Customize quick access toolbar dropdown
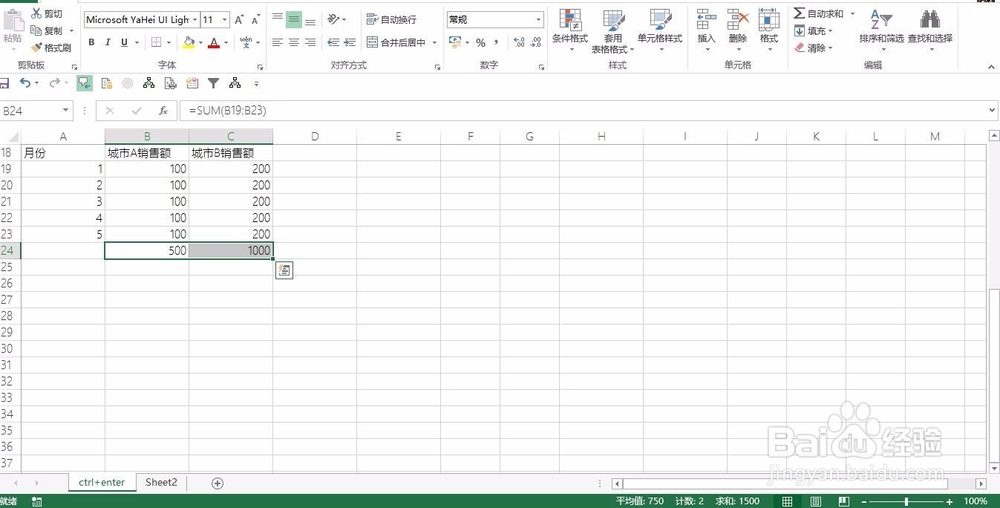 pos(256,83)
